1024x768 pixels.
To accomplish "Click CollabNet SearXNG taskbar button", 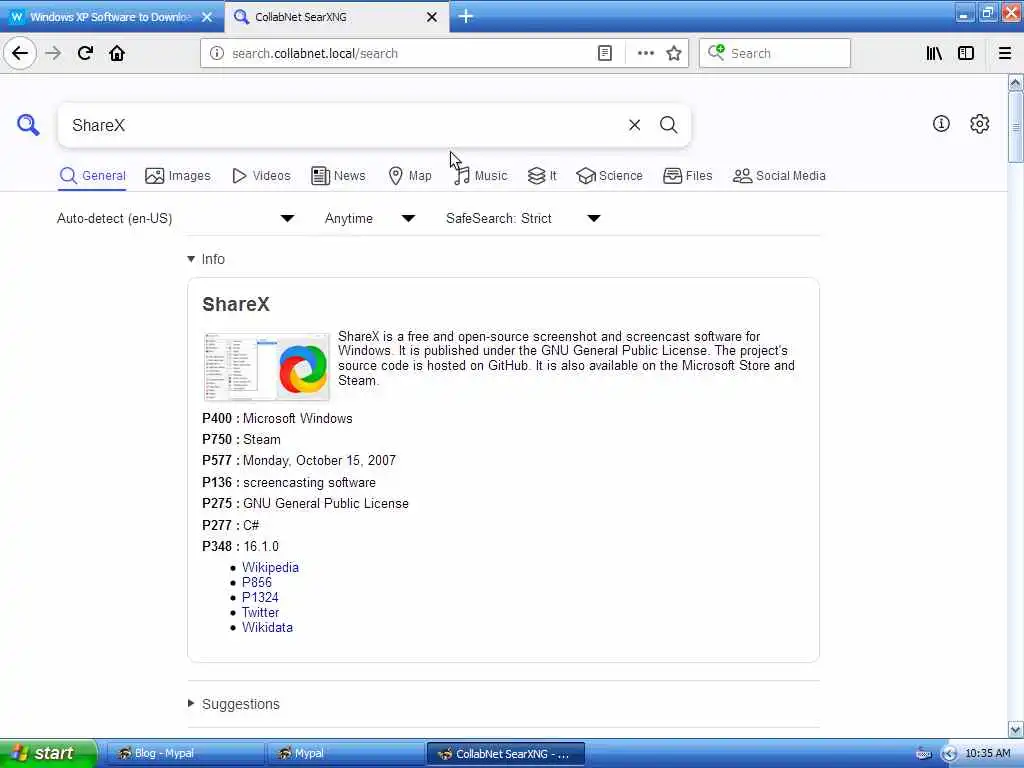I will [x=505, y=754].
